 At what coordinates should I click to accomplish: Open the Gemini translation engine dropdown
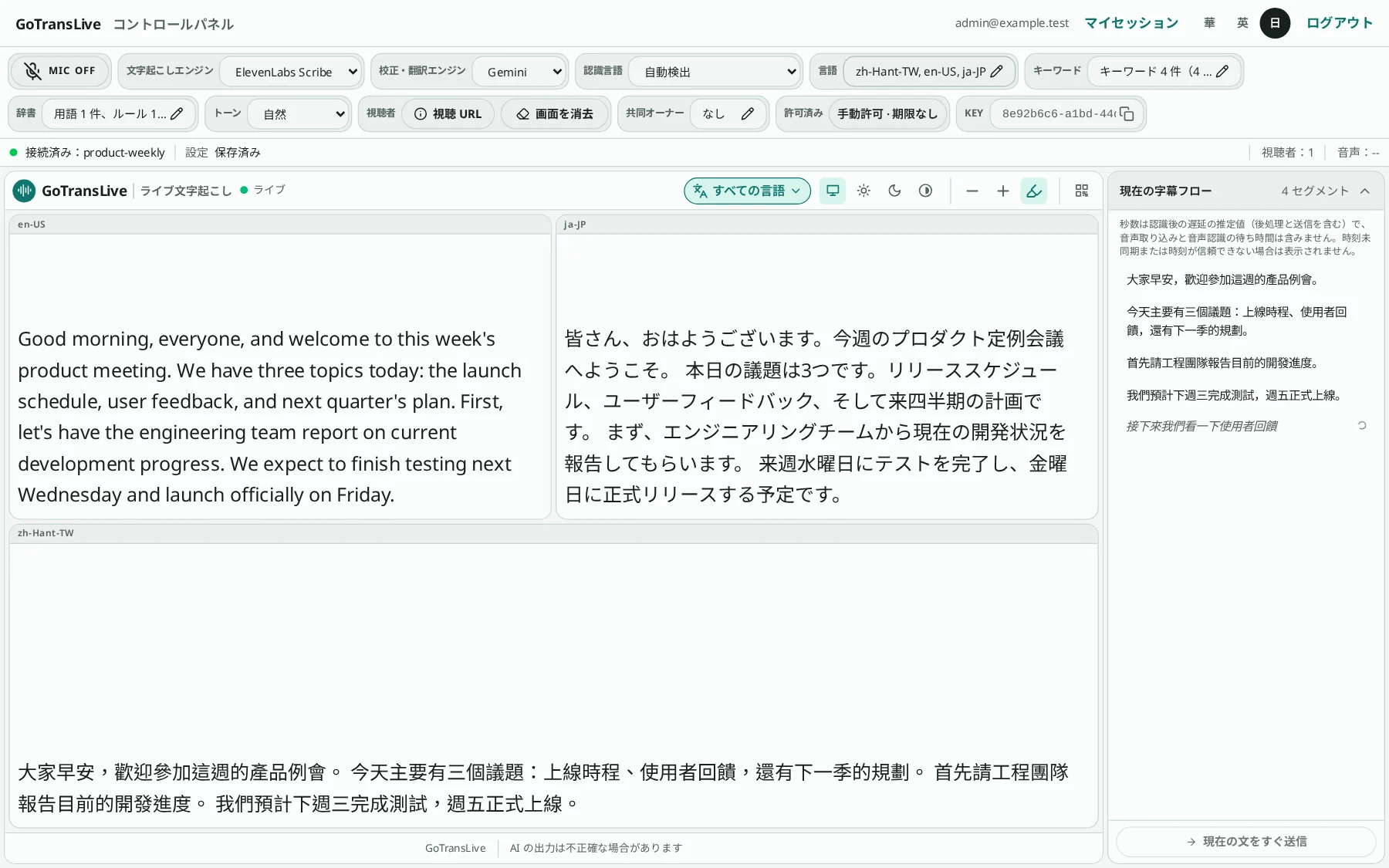pyautogui.click(x=519, y=72)
